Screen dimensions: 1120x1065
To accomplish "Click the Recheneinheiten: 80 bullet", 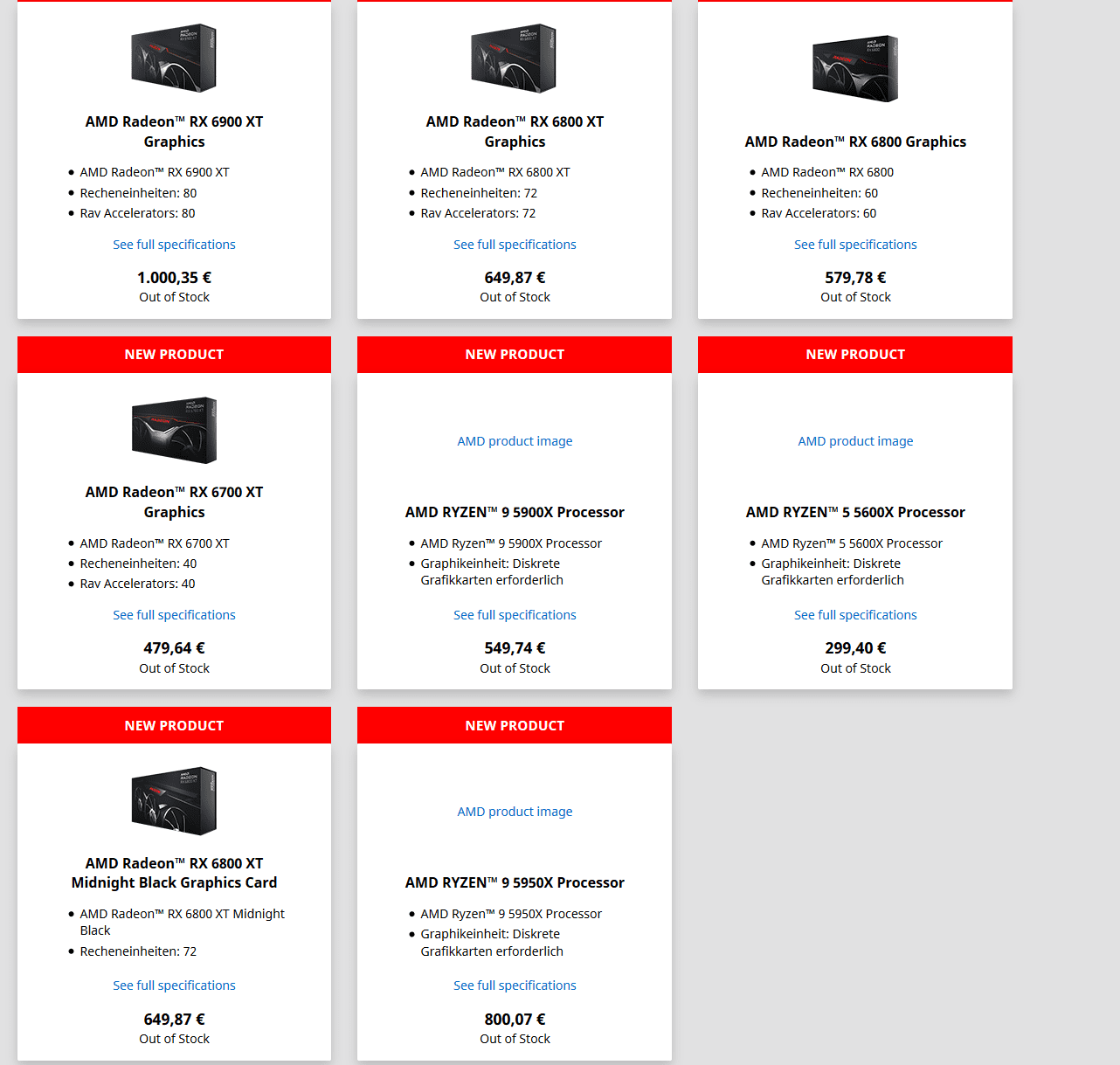I will (138, 193).
